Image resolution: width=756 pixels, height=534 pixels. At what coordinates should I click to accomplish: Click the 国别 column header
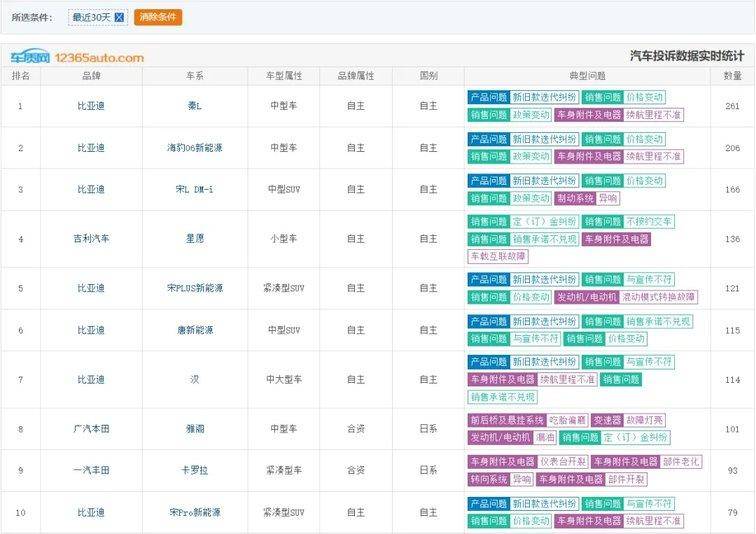point(428,76)
